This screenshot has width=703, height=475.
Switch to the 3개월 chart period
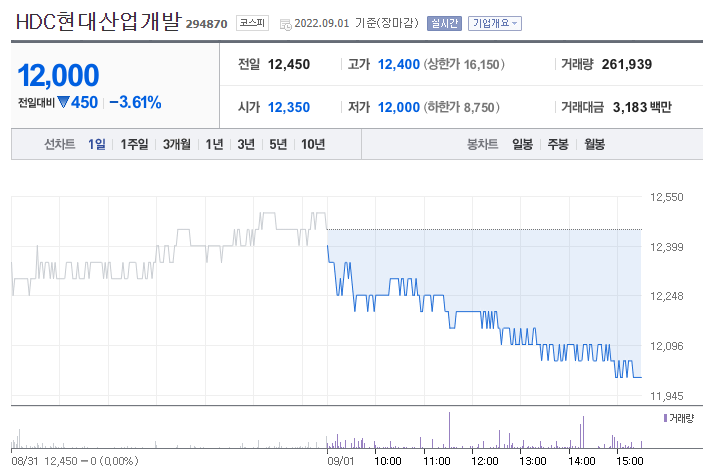pyautogui.click(x=177, y=144)
